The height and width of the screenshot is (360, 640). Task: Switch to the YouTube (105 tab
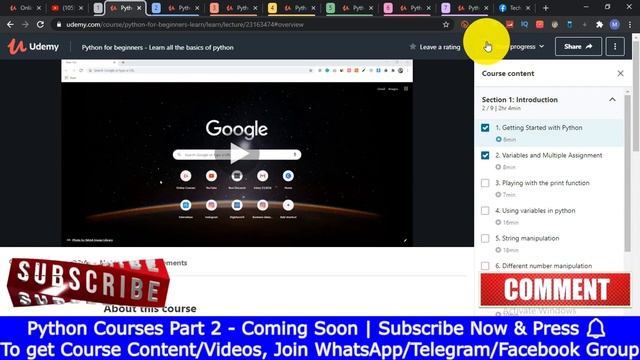(68, 8)
